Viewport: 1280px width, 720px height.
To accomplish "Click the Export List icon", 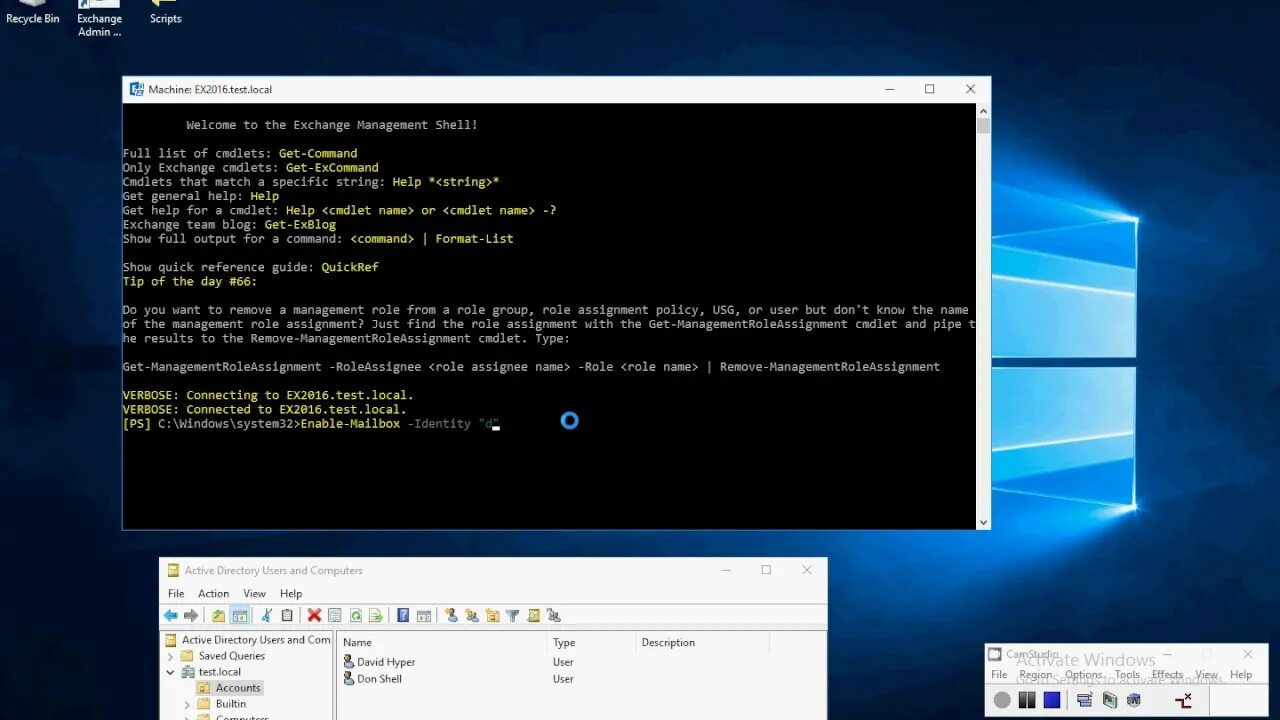I will (376, 616).
